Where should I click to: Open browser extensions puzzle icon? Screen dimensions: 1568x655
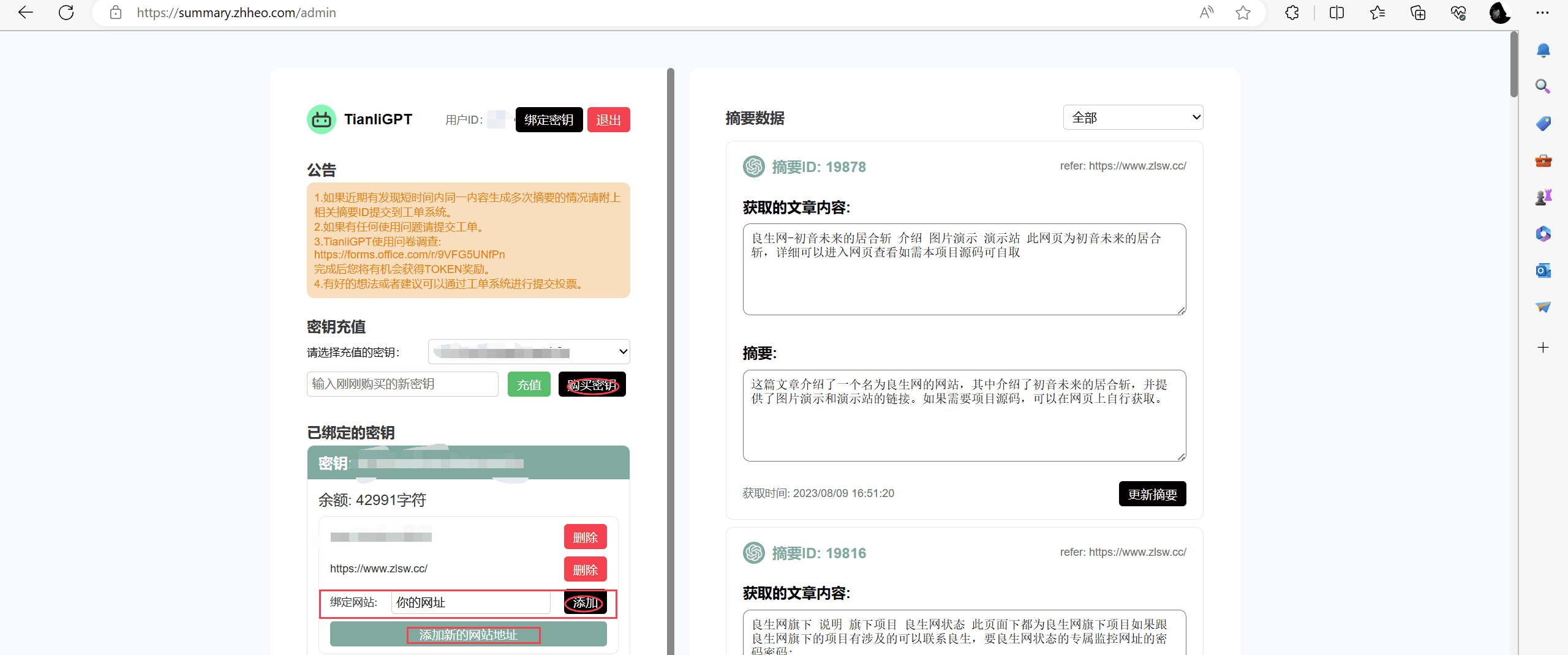point(1292,13)
